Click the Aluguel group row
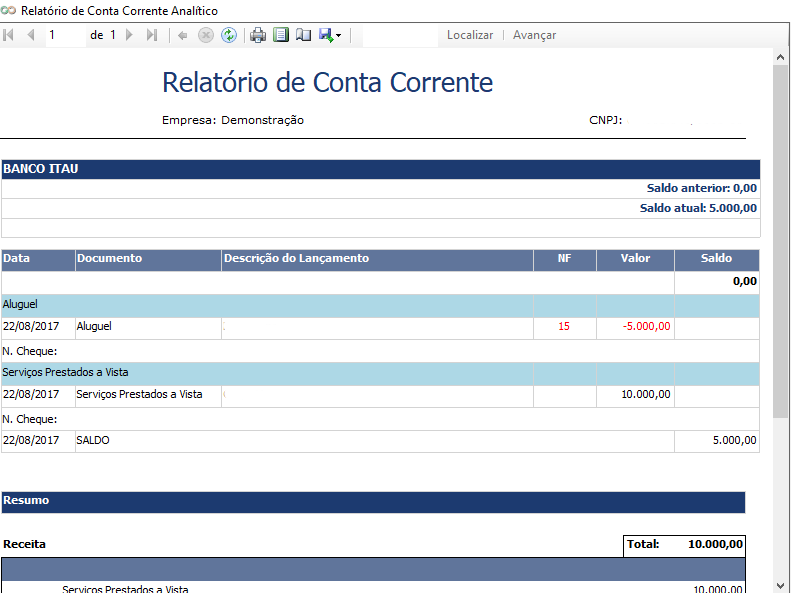791x593 pixels. tap(381, 306)
